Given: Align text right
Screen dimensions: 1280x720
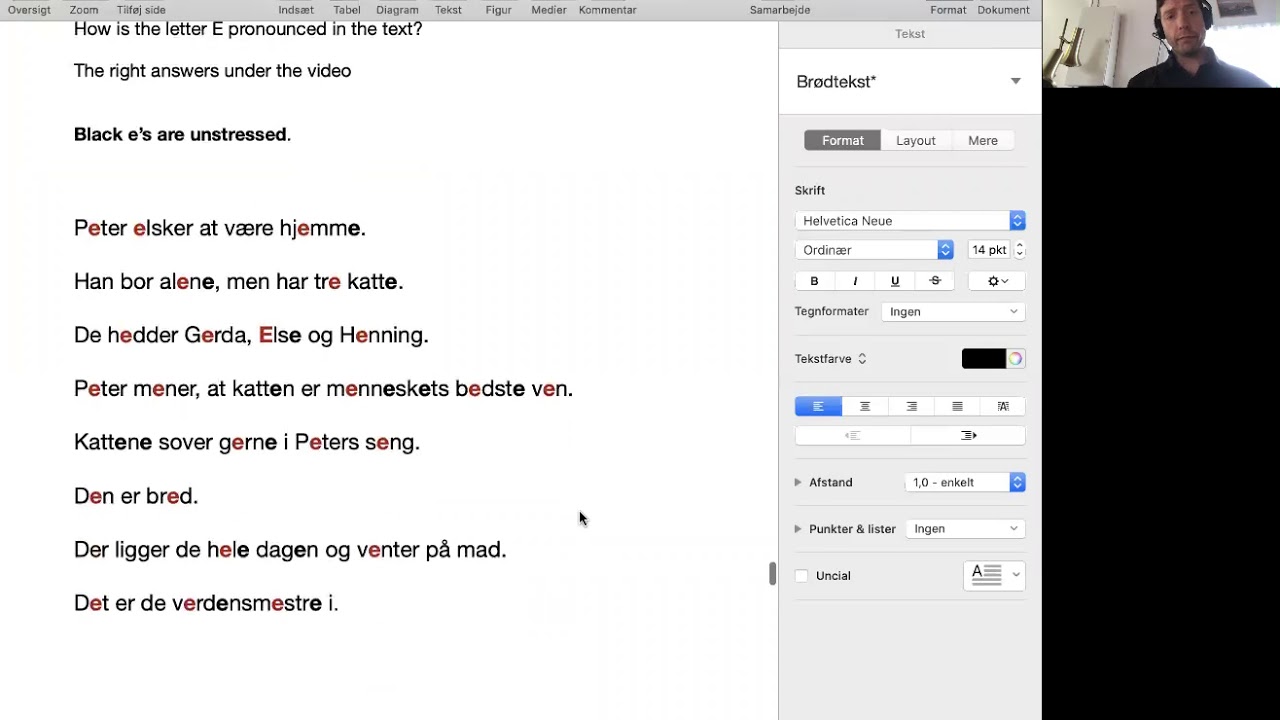Looking at the screenshot, I should coord(911,406).
